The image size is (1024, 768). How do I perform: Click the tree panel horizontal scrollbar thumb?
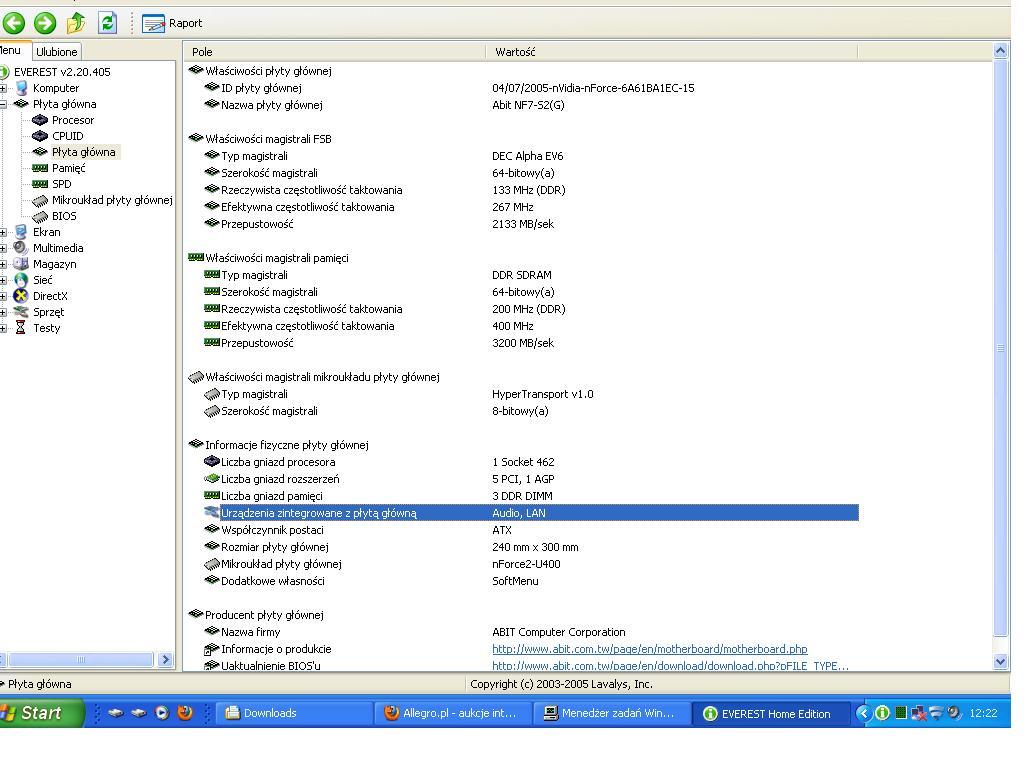(x=80, y=660)
